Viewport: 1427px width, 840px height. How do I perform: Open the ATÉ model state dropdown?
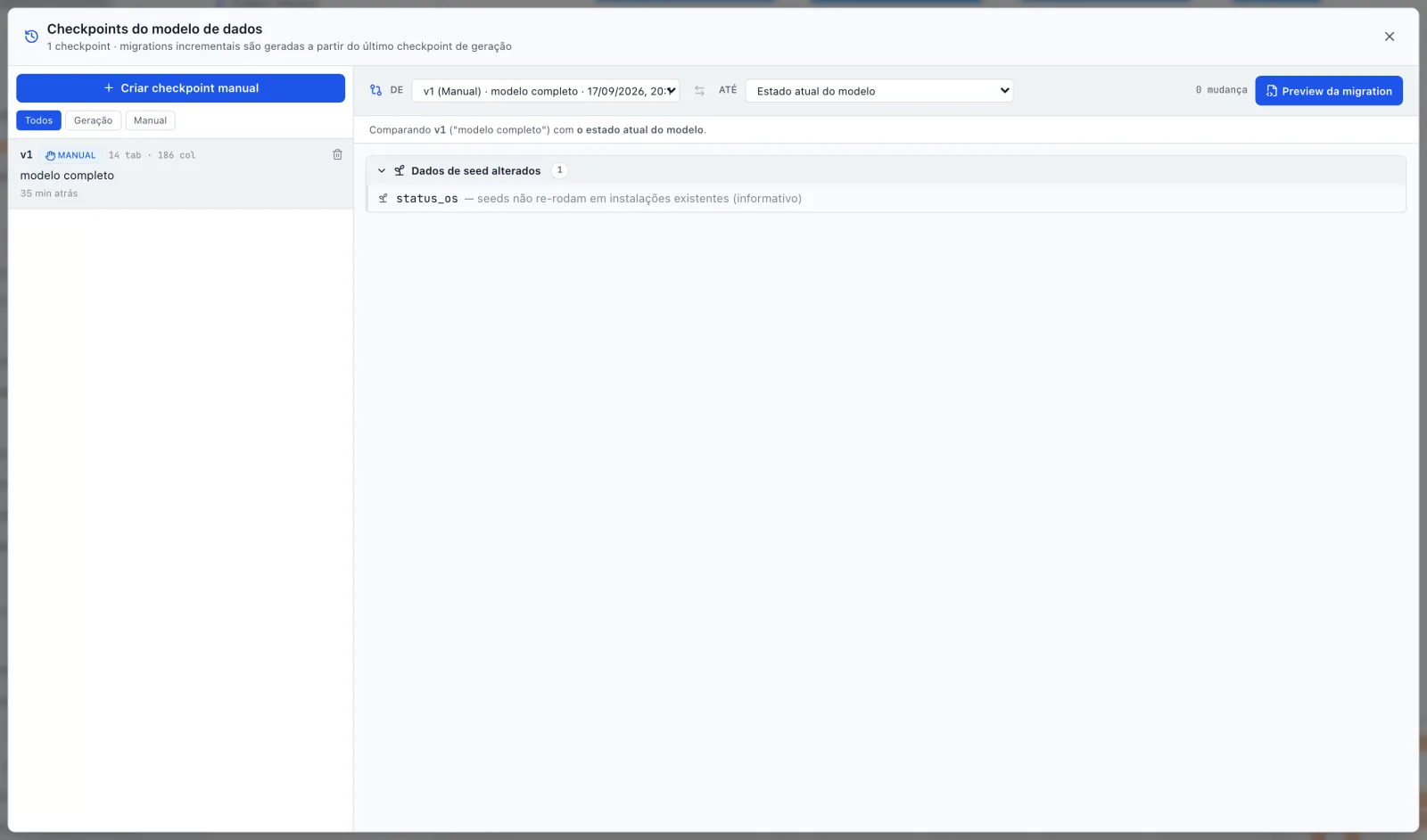click(x=879, y=91)
